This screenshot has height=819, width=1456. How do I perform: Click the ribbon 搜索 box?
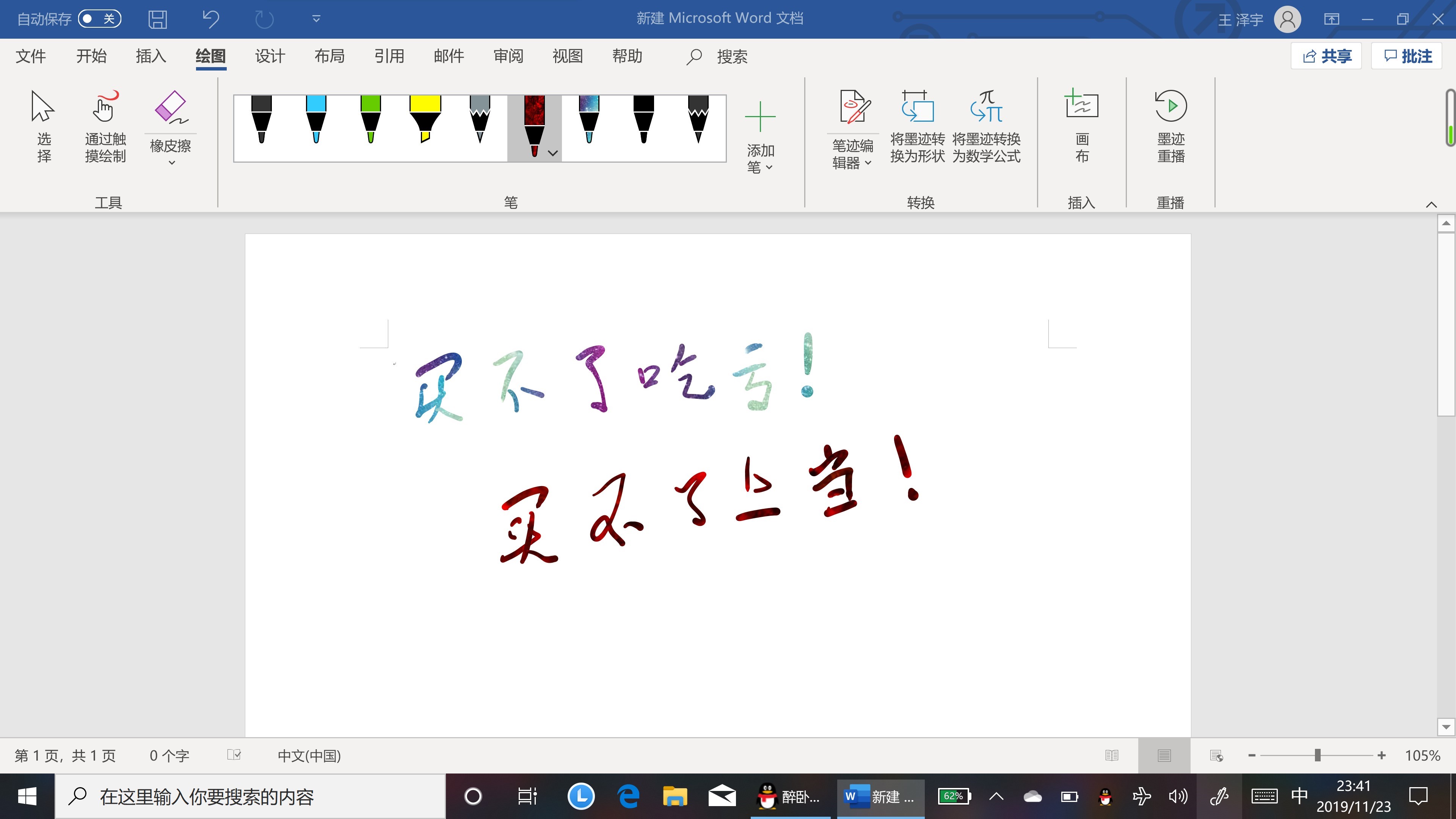click(x=718, y=56)
